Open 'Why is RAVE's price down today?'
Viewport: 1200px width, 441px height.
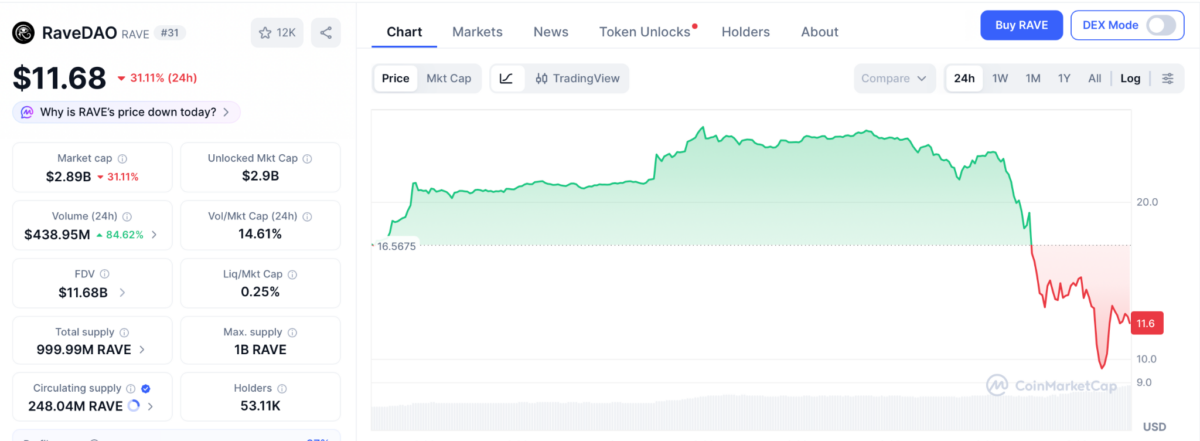click(127, 112)
